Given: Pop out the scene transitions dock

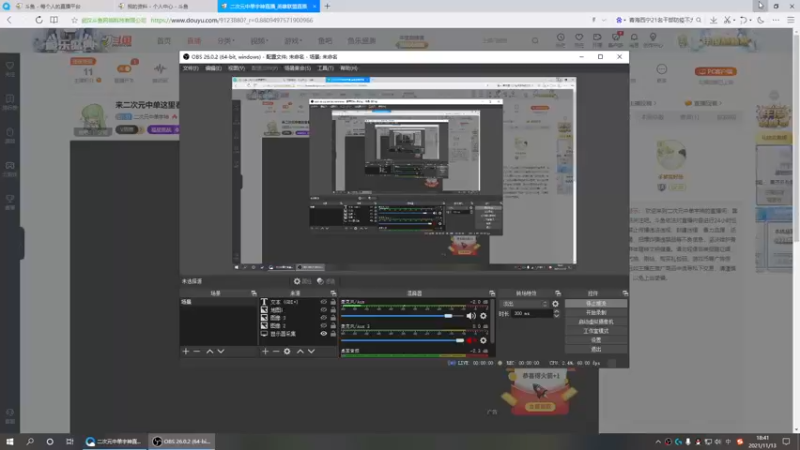Looking at the screenshot, I should (558, 293).
